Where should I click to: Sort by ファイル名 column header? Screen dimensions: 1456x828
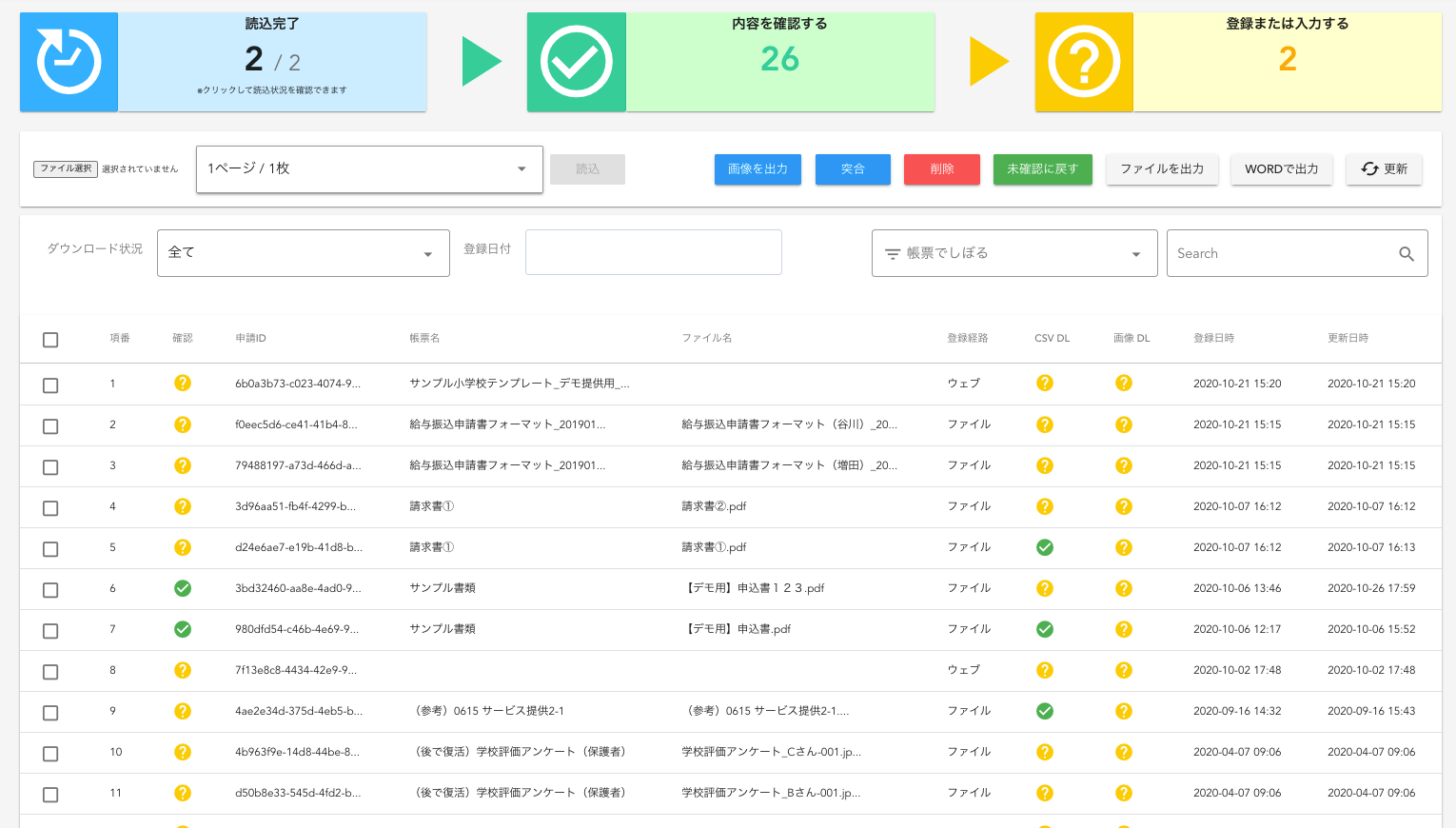706,338
